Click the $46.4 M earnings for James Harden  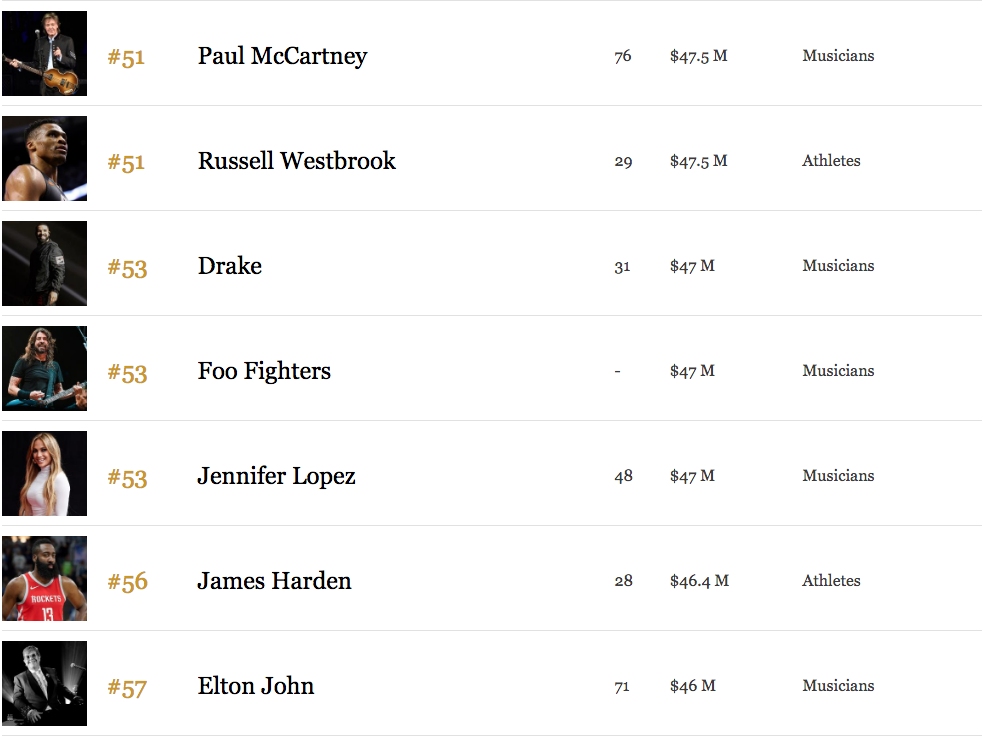pyautogui.click(x=699, y=581)
